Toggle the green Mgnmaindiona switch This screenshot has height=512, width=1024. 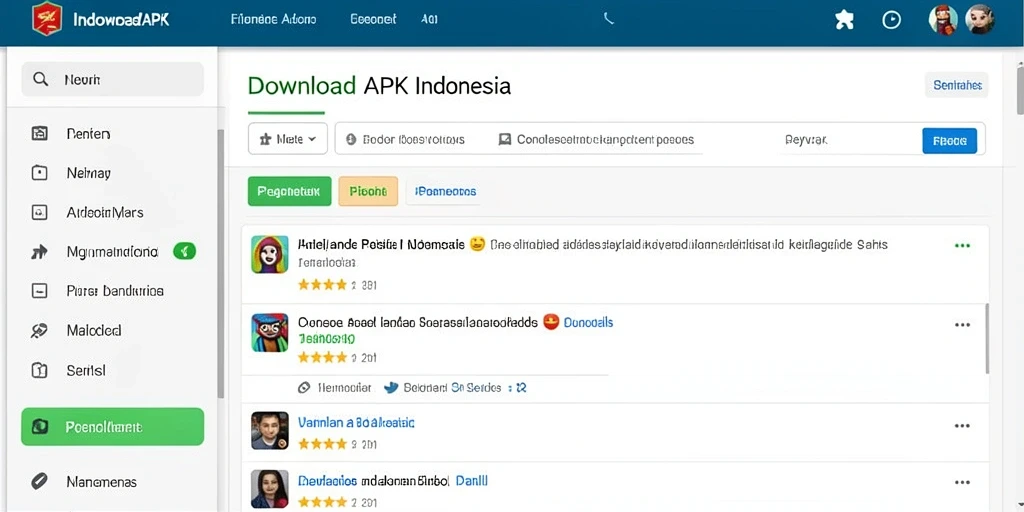point(185,251)
